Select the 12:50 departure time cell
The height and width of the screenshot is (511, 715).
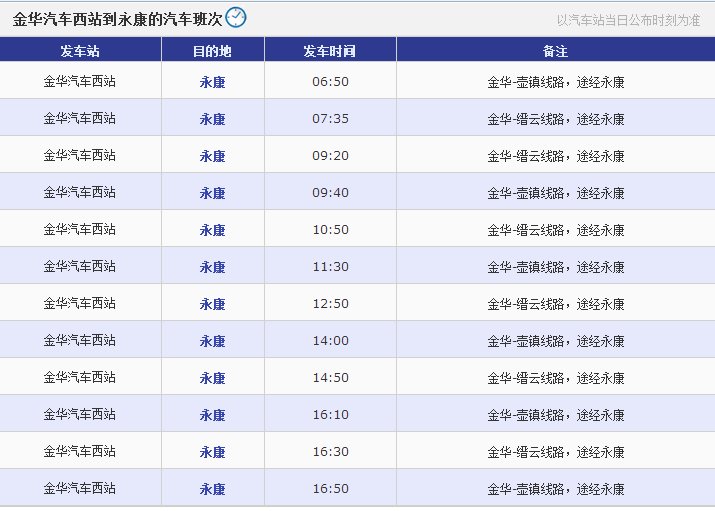[331, 303]
